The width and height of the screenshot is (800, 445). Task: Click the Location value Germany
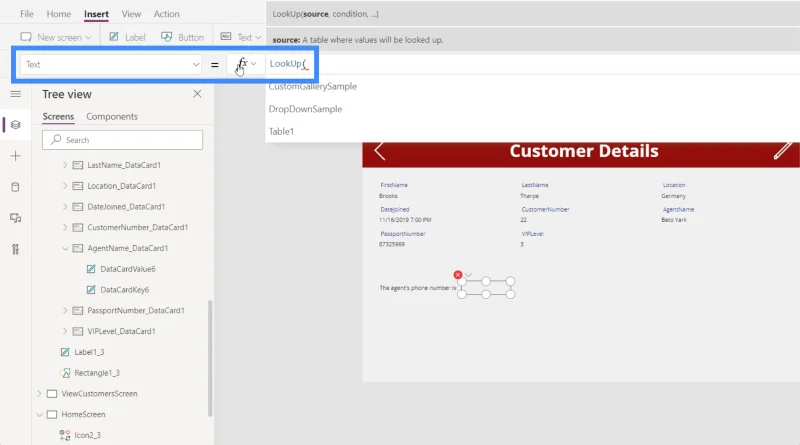(x=673, y=196)
